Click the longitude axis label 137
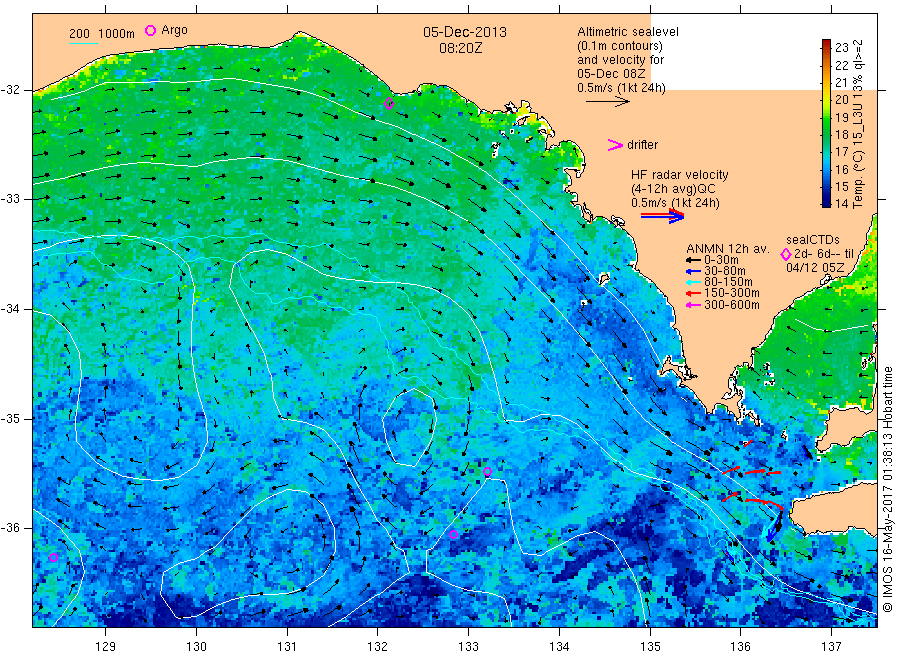This screenshot has width=900, height=660. click(x=831, y=647)
